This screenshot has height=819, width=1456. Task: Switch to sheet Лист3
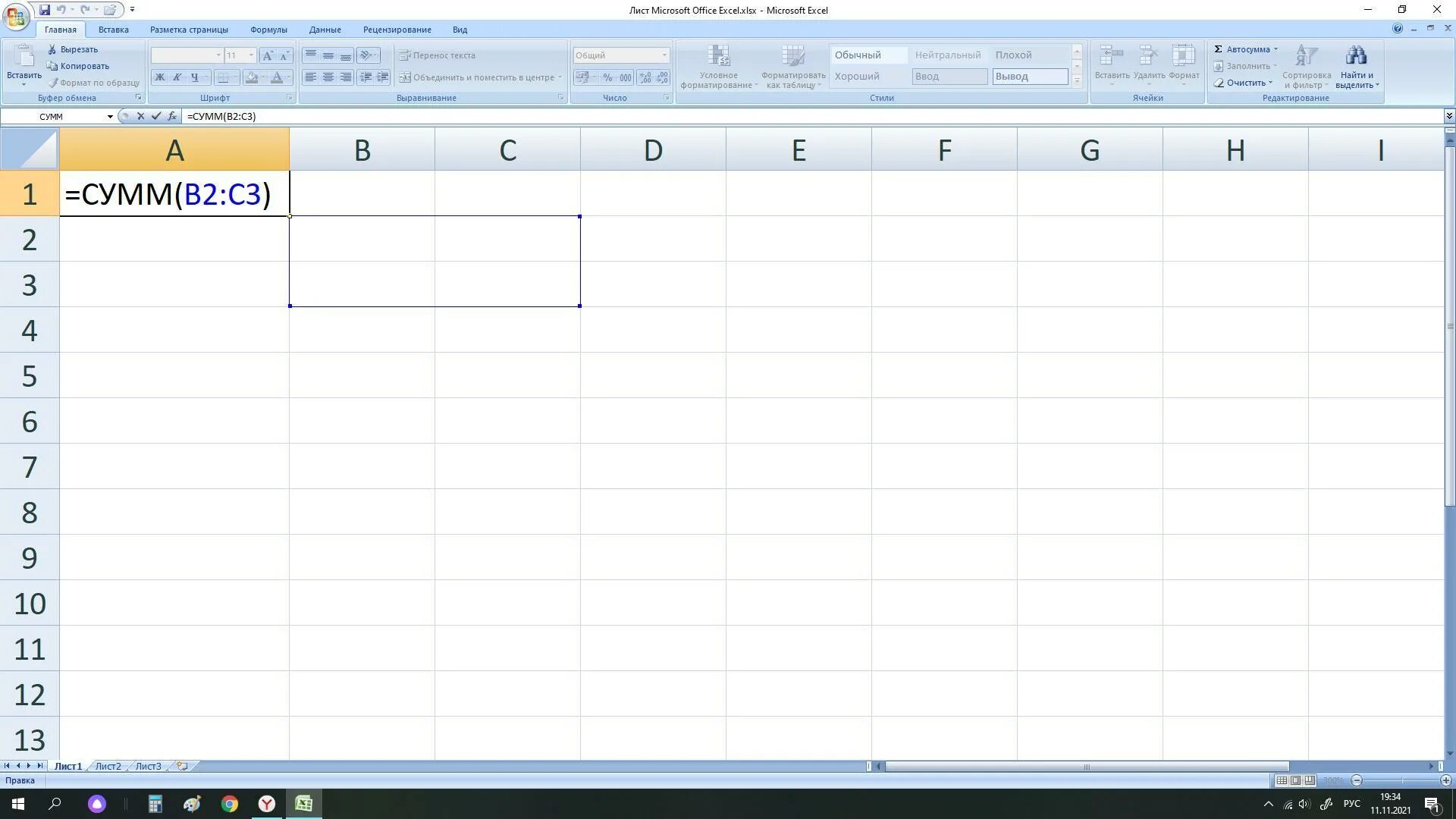point(148,767)
